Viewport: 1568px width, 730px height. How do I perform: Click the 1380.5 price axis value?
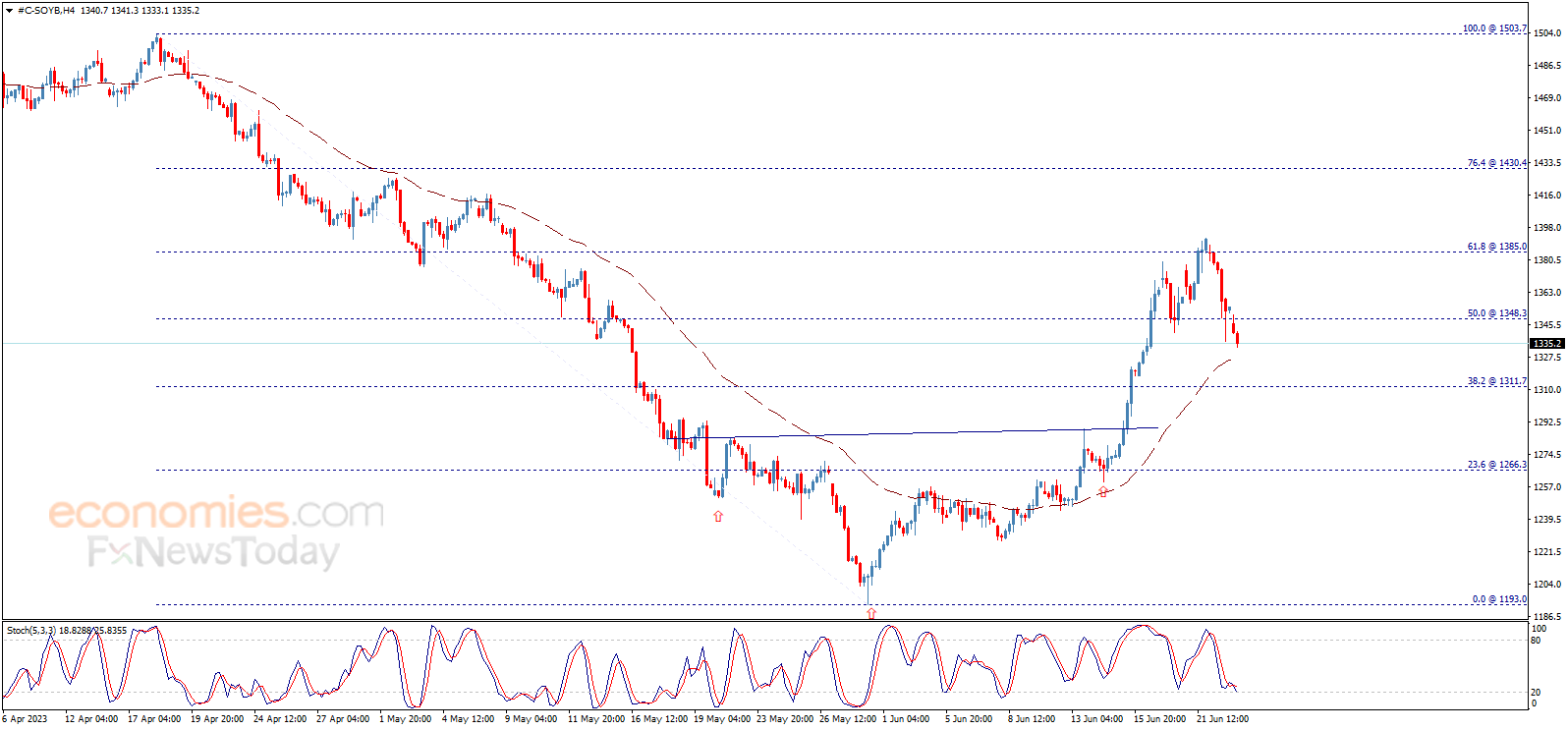pyautogui.click(x=1547, y=260)
